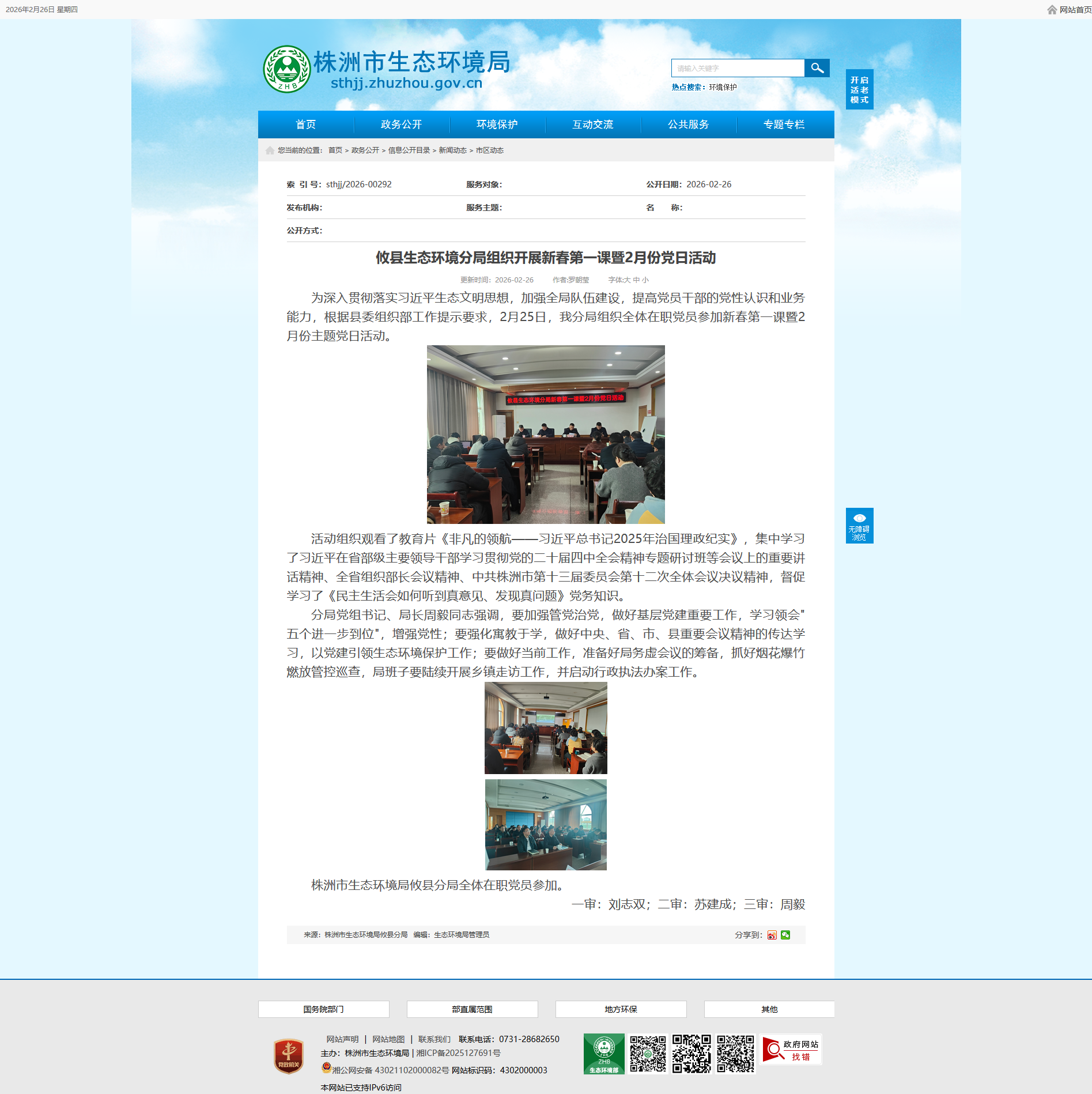Screen dimensions: 1092x1094
Task: Open the 环境保护 navigation menu
Action: coord(497,125)
